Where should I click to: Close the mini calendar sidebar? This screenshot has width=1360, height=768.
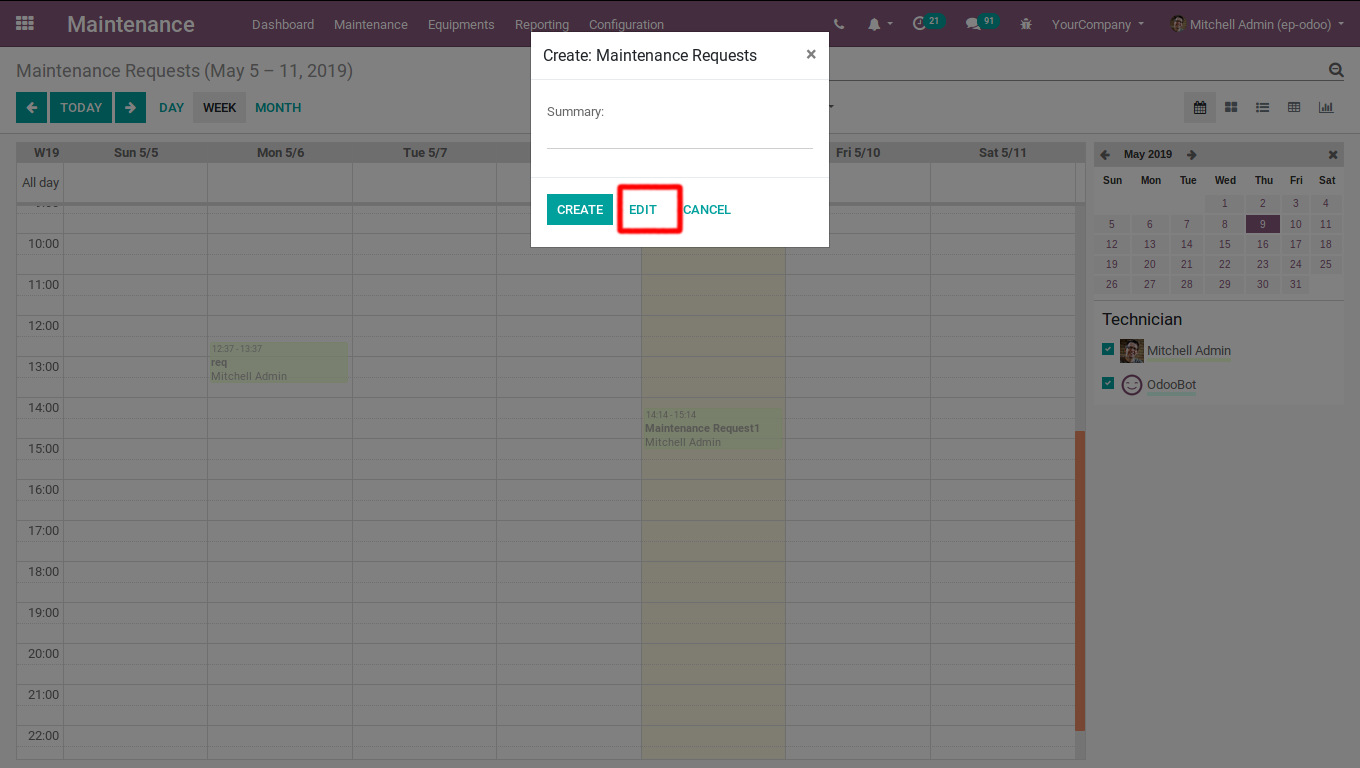coord(1333,155)
